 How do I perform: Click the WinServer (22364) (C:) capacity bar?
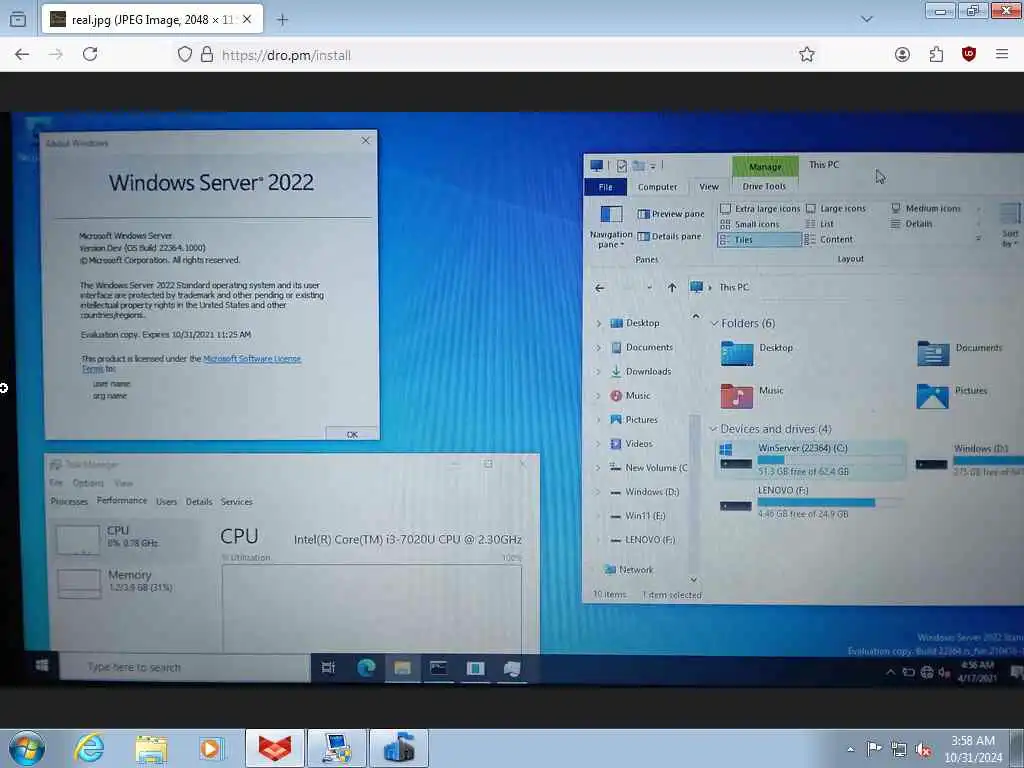pos(830,460)
